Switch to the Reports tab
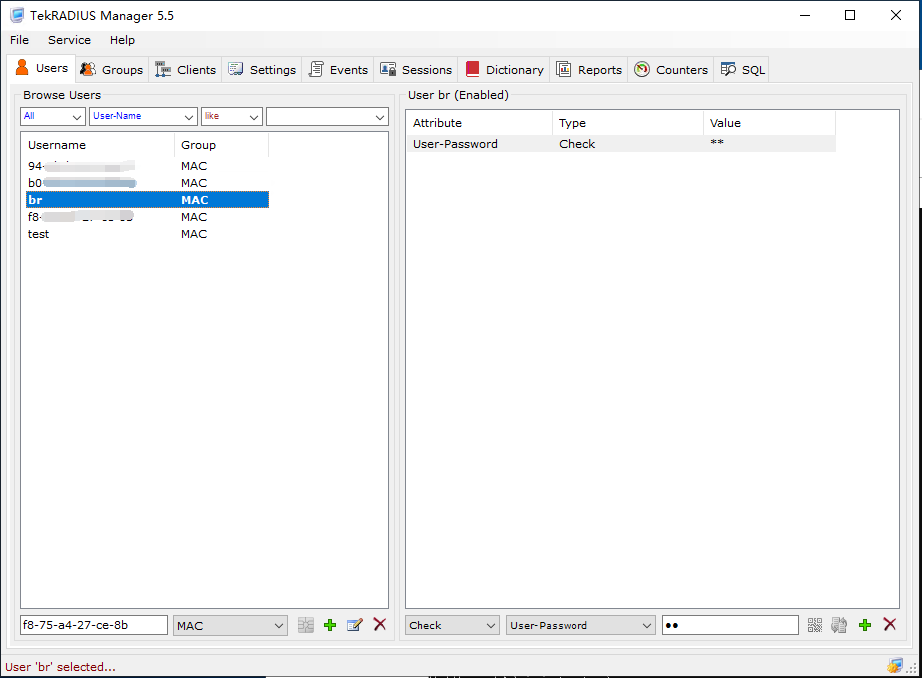Screen dimensions: 922x678 tap(589, 69)
